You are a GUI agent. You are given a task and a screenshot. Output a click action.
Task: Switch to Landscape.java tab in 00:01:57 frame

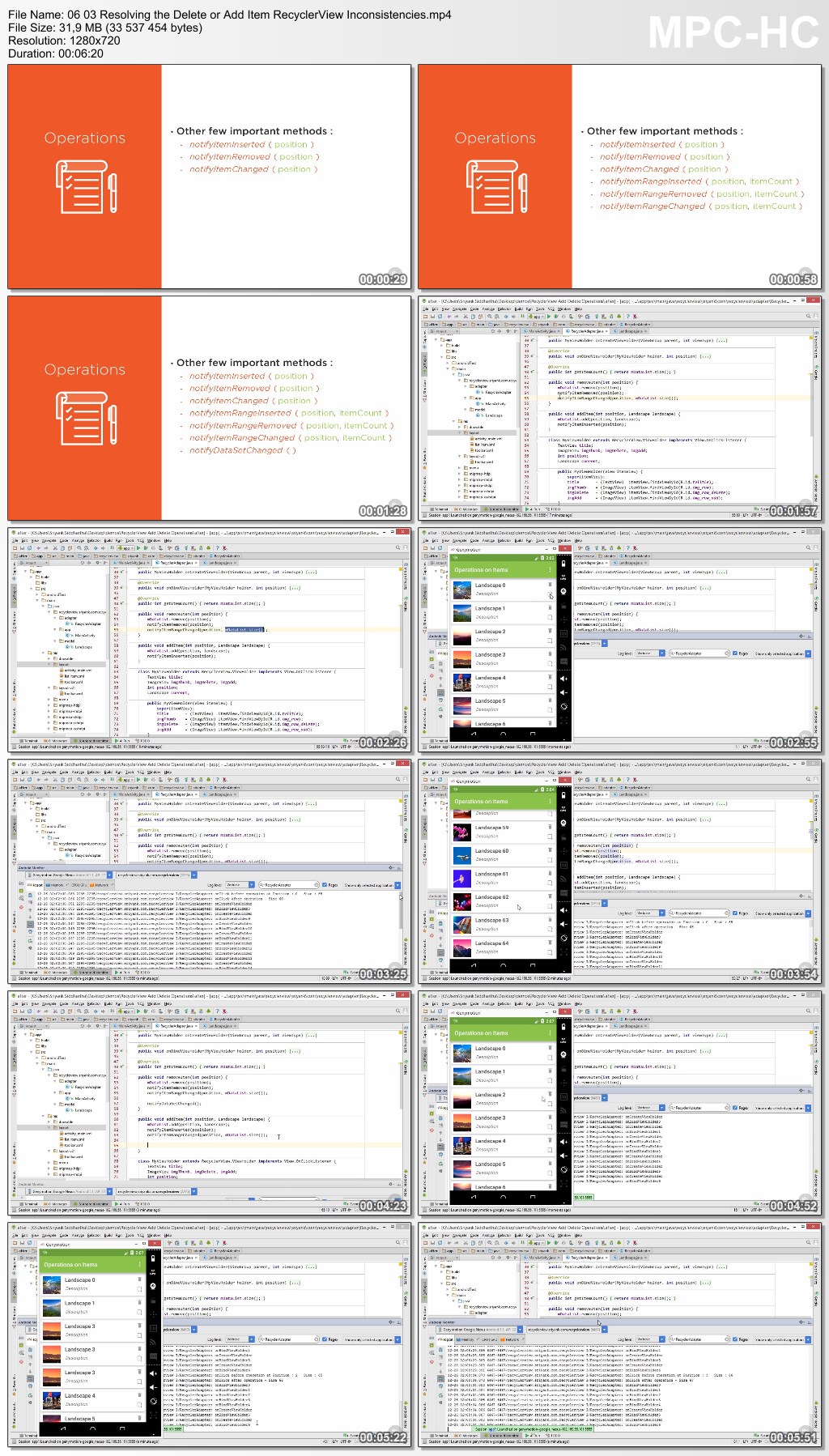point(631,331)
